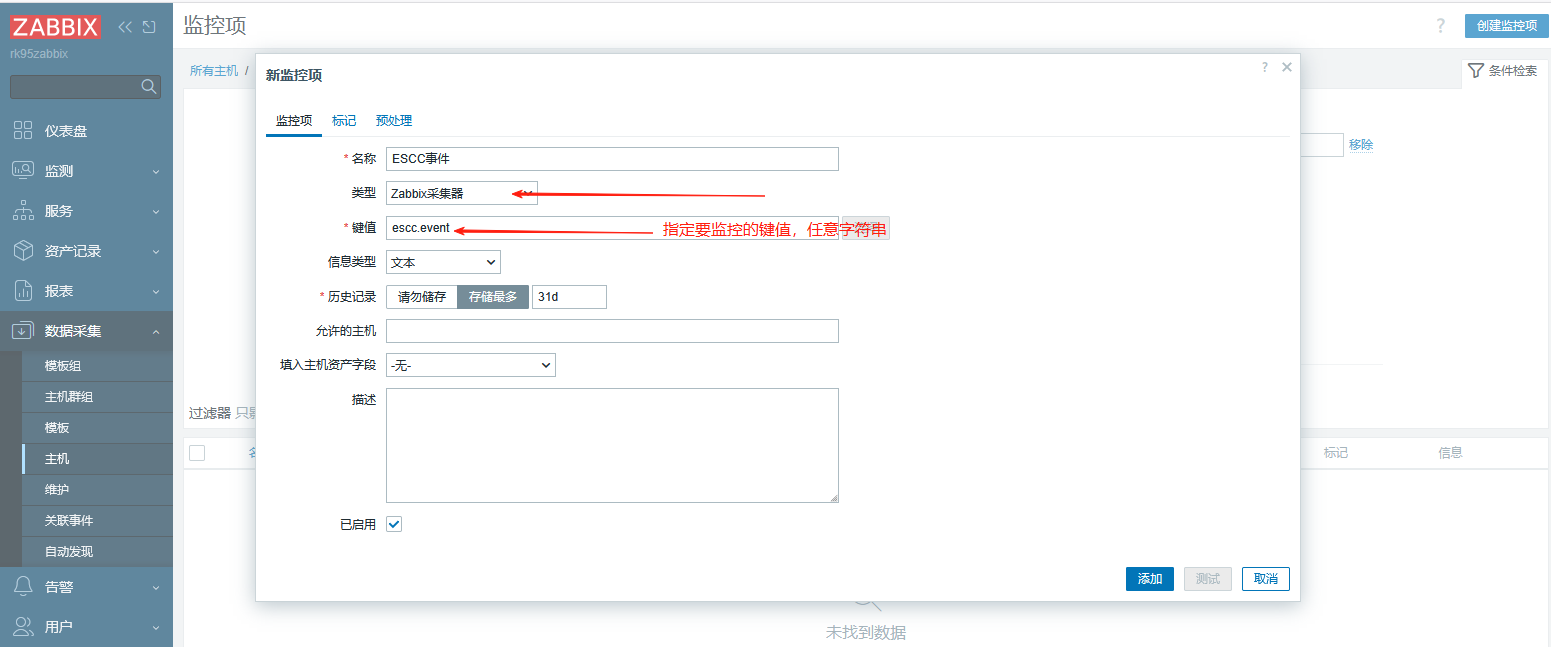Click the 告警 bell icon
This screenshot has height=647, width=1551.
(22, 586)
